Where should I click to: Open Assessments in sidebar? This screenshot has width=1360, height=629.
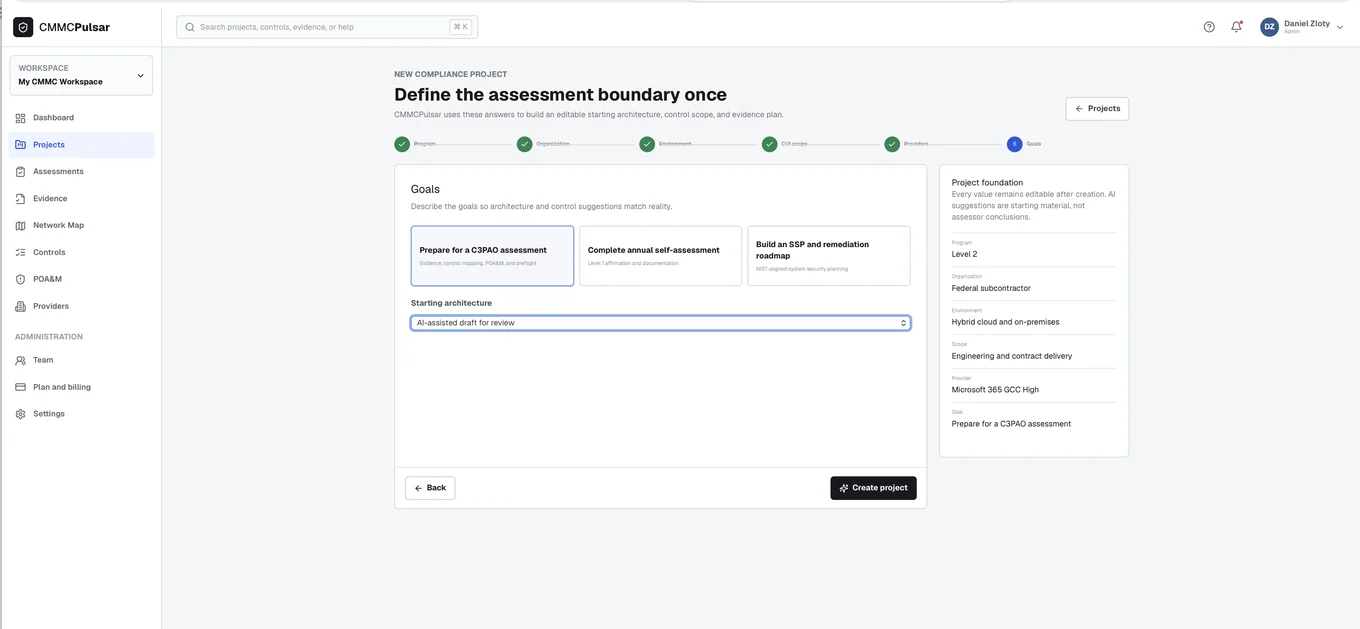tap(81, 172)
